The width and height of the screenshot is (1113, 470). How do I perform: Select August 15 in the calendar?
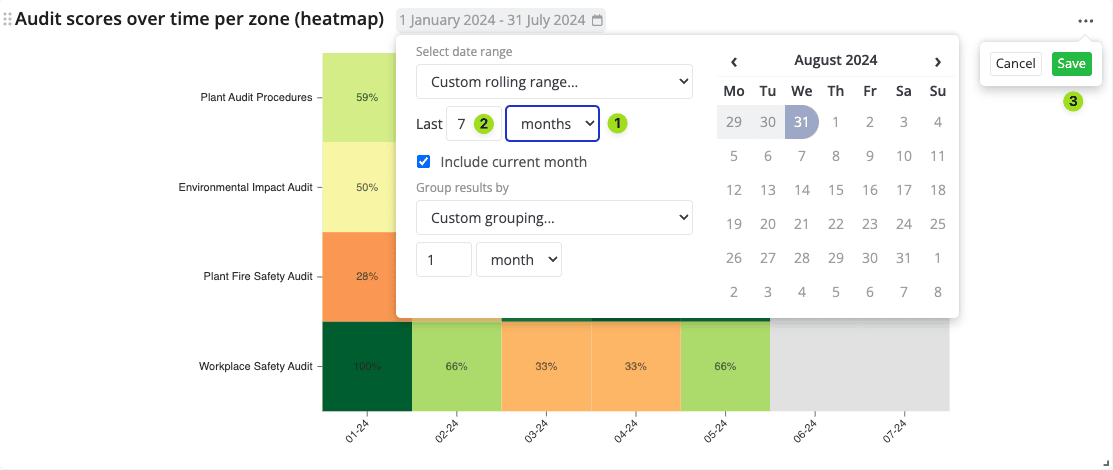836,190
